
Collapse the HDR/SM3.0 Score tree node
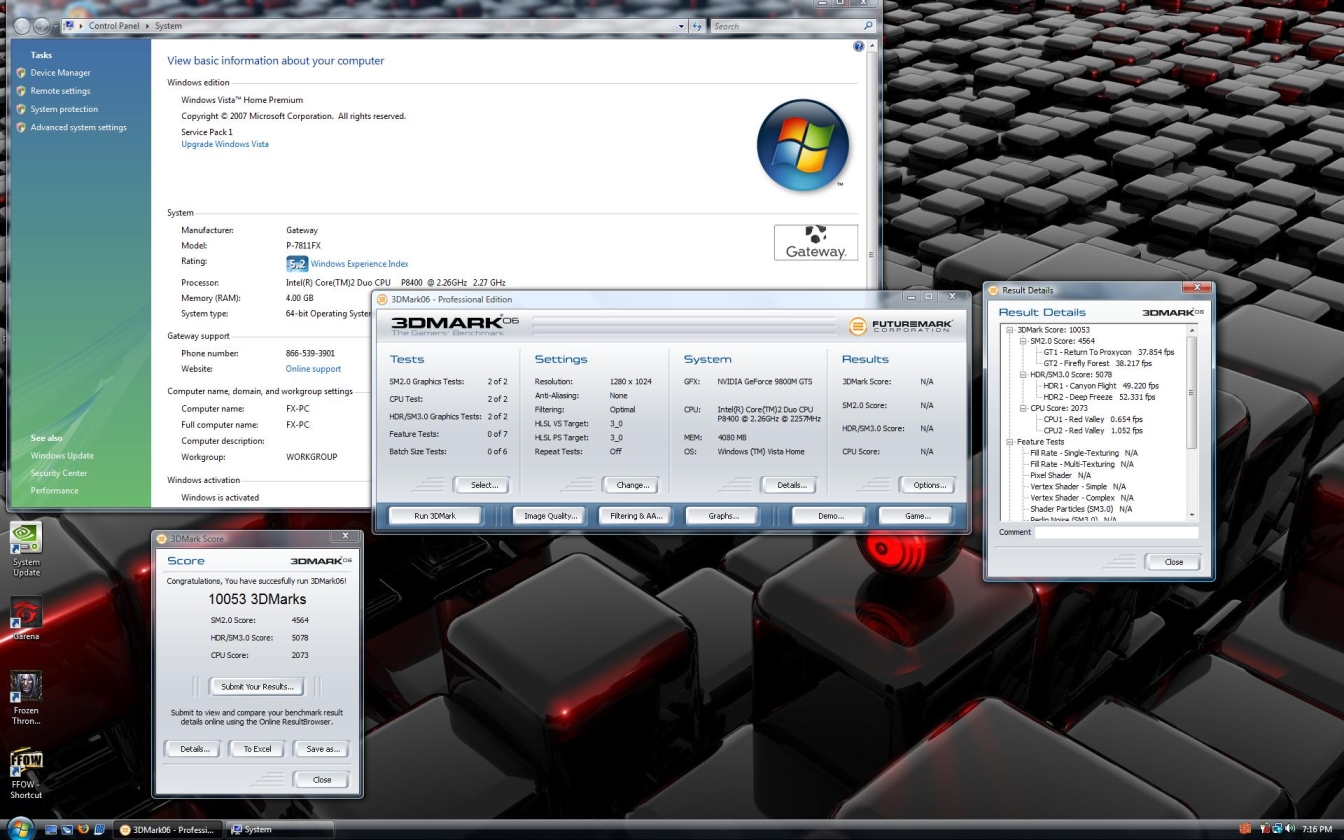[1023, 375]
